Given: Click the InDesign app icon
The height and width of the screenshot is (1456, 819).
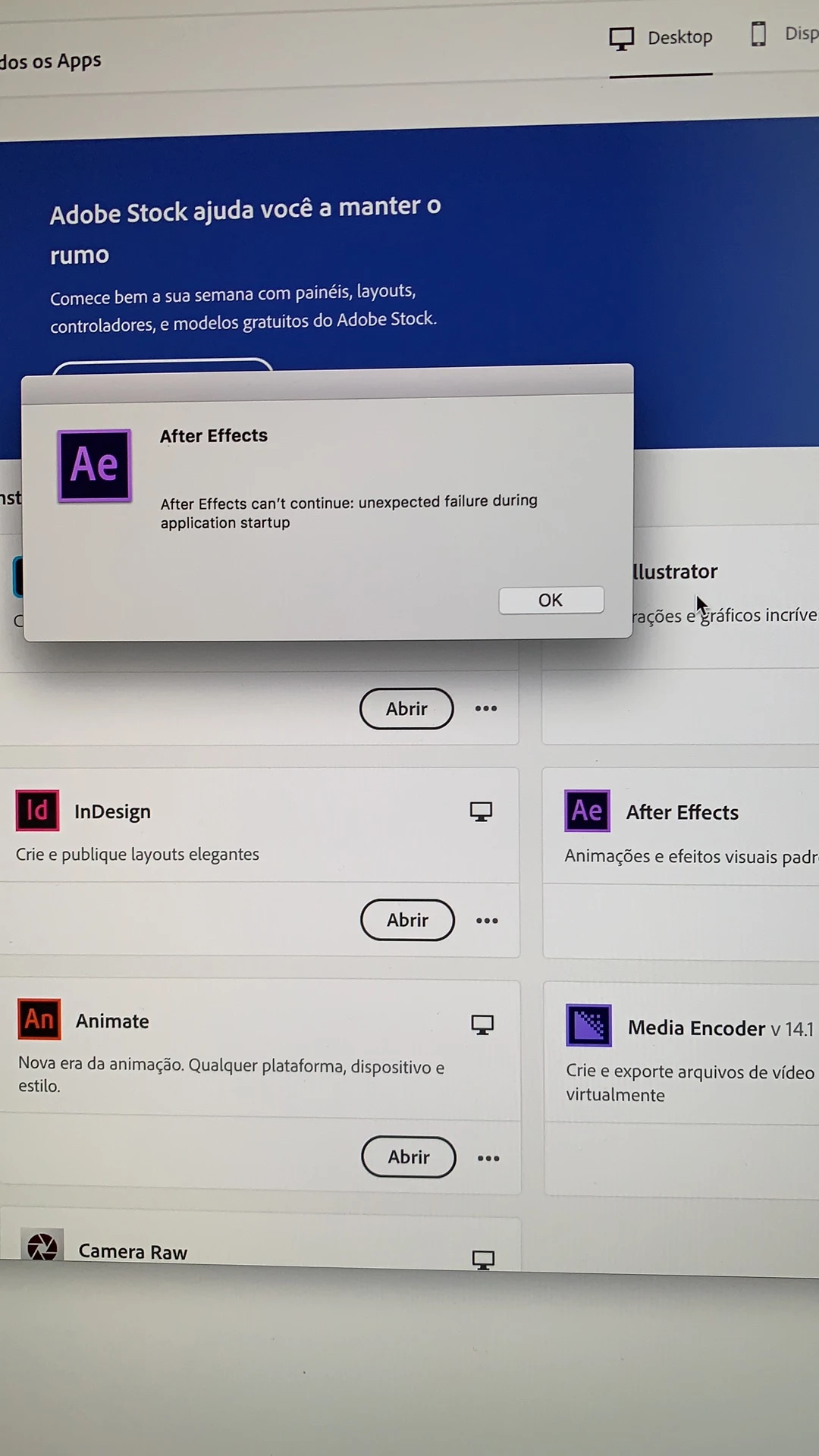Looking at the screenshot, I should tap(38, 810).
